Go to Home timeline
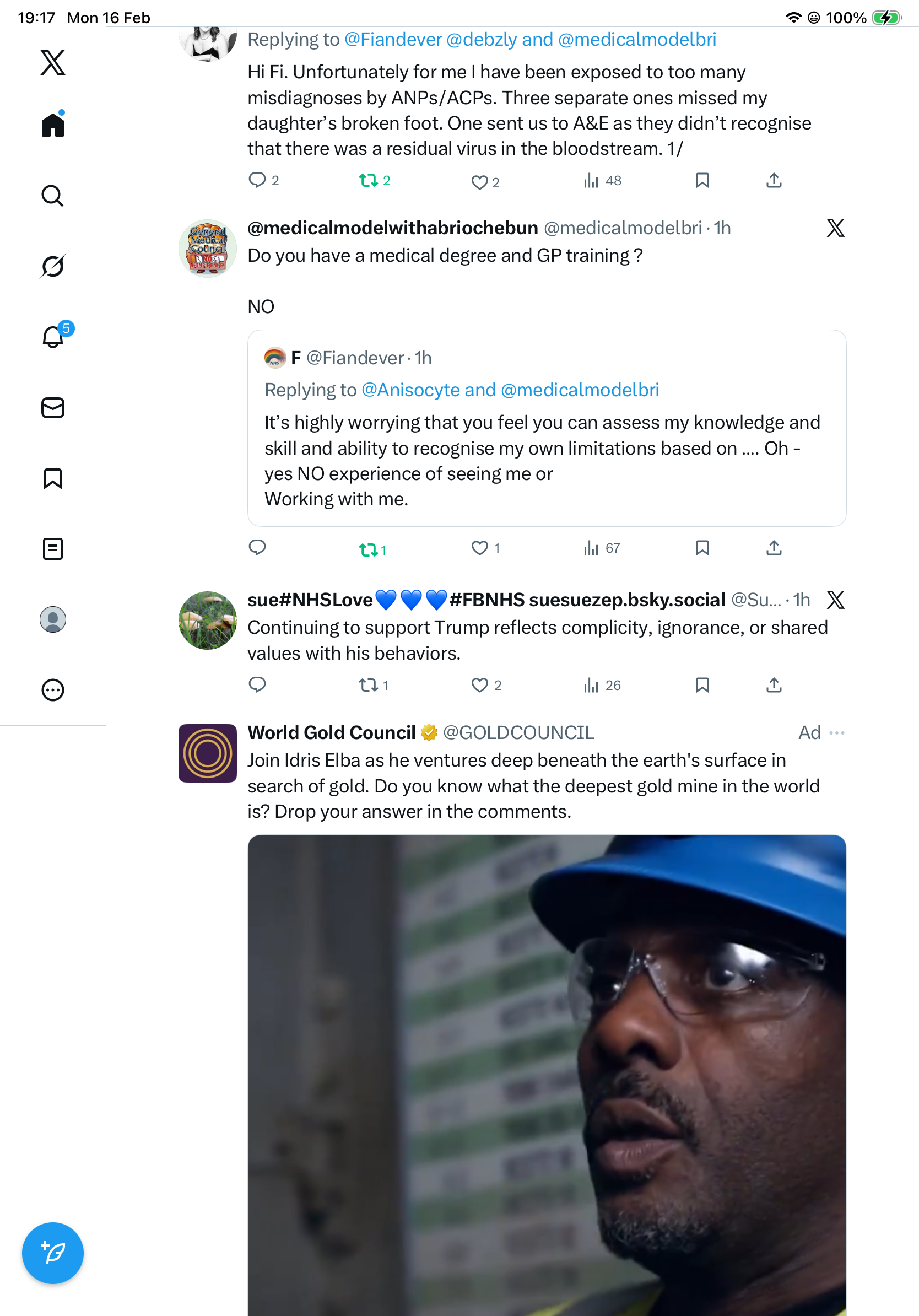919x1316 pixels. (53, 125)
